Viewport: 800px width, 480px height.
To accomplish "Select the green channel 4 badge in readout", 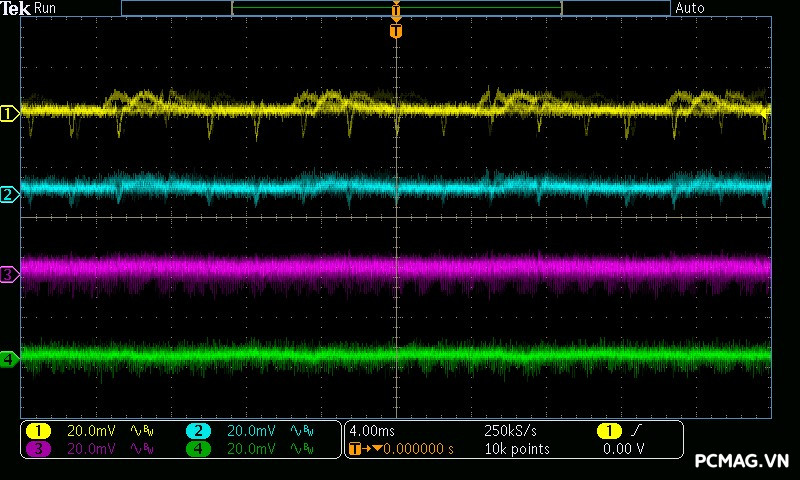I will pyautogui.click(x=198, y=449).
